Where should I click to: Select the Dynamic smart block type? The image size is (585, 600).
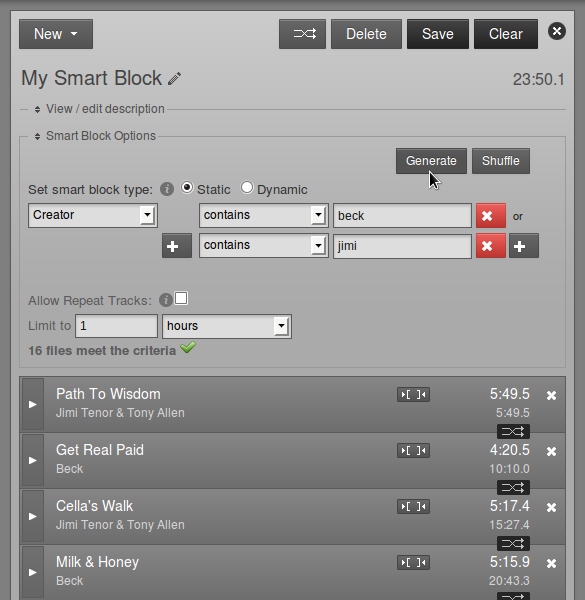pos(247,188)
